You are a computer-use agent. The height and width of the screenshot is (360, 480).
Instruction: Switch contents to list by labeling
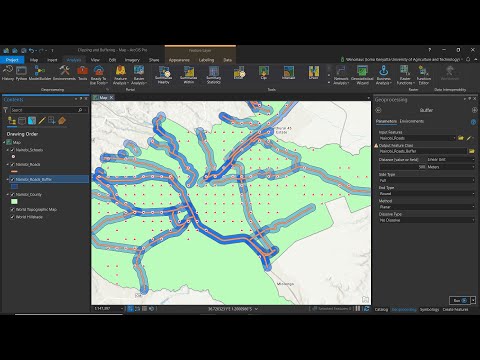[62, 121]
